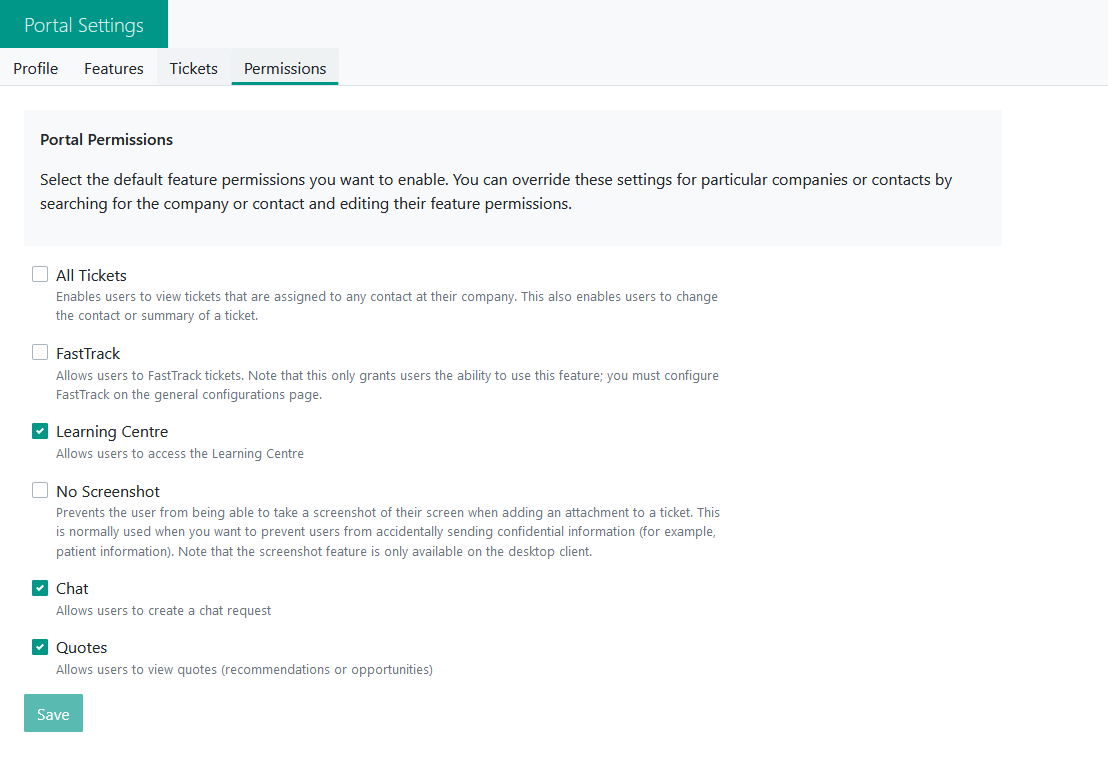Select the Permissions tab

point(285,68)
